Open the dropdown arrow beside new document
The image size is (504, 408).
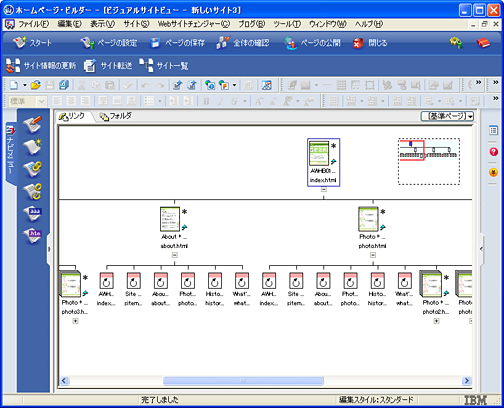pos(24,85)
